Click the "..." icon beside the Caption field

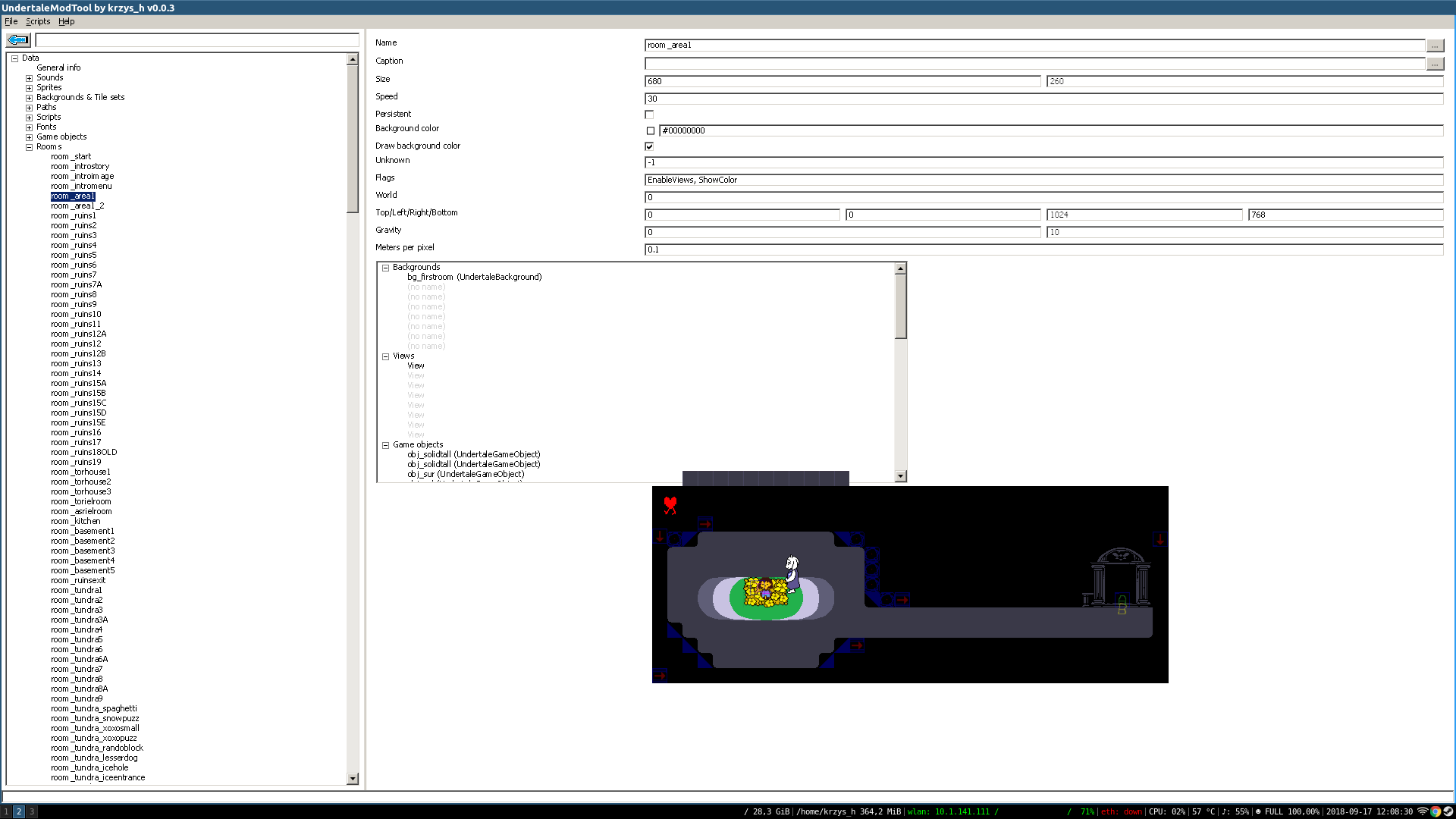click(x=1435, y=64)
